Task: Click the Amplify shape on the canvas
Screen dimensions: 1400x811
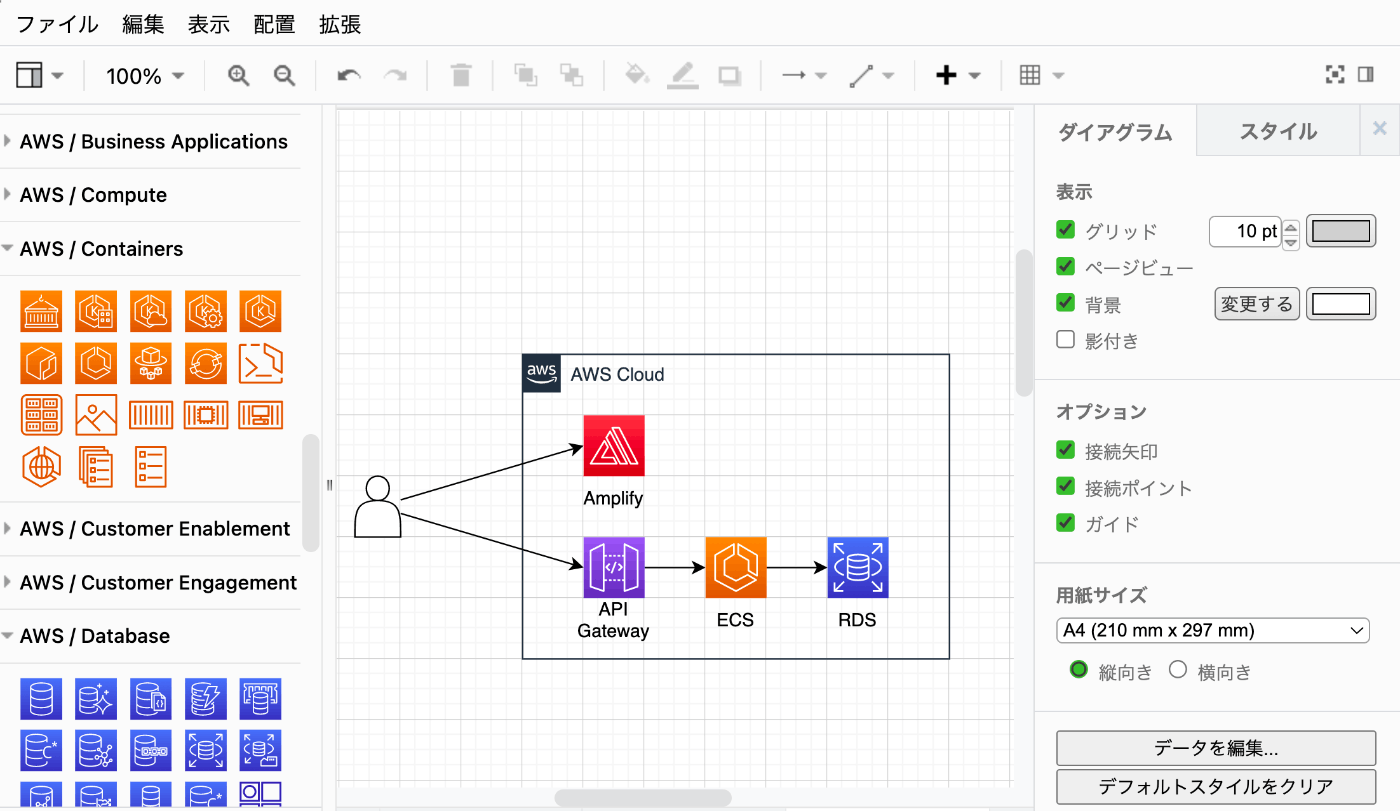Action: click(x=613, y=445)
